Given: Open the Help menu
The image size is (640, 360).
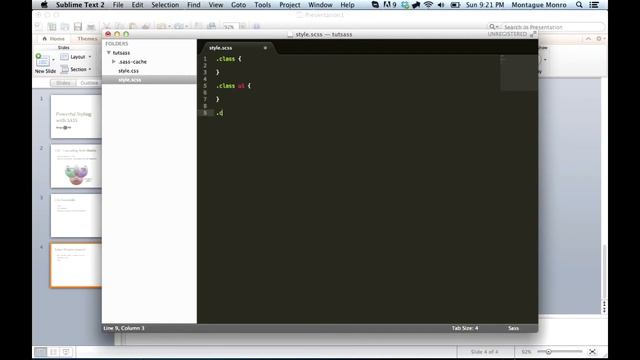Looking at the screenshot, I should coord(347,5).
